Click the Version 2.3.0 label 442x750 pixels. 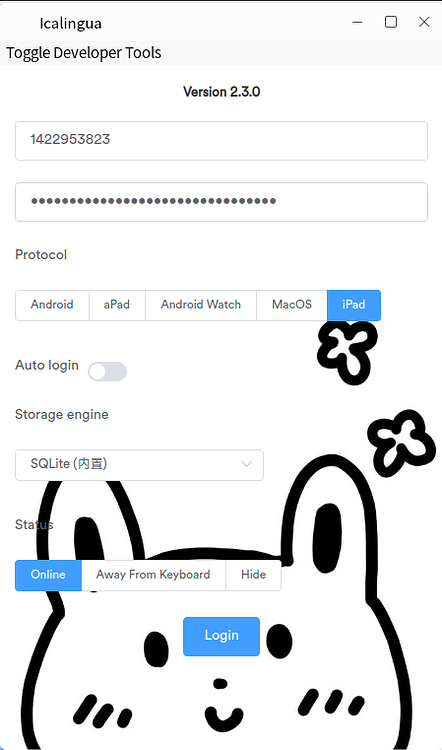(x=221, y=92)
